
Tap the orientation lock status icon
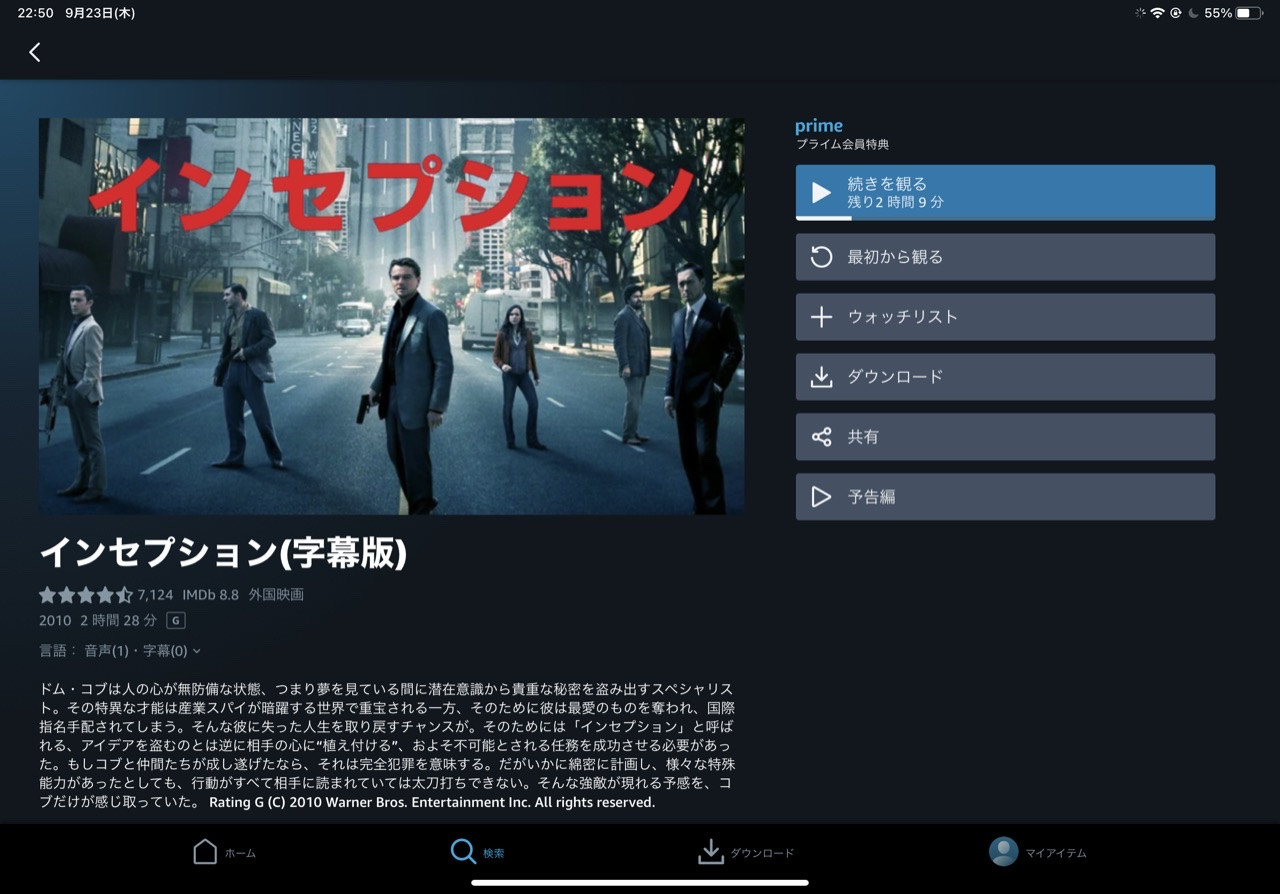click(x=1176, y=13)
